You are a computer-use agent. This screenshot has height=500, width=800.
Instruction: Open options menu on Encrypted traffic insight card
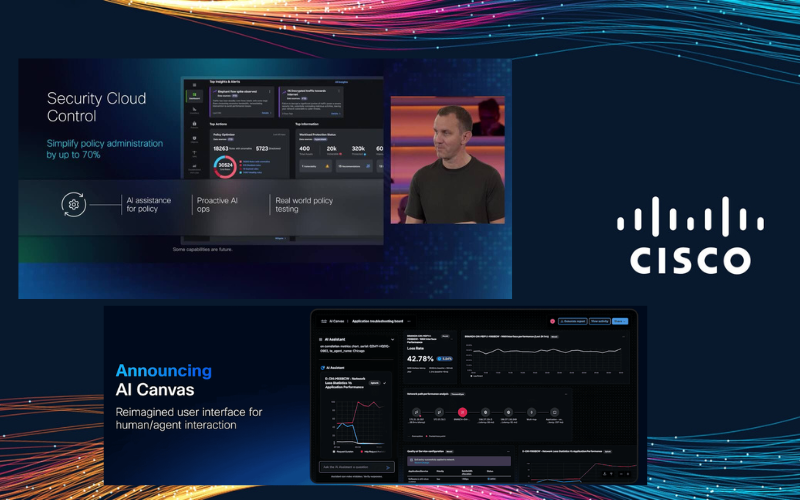339,91
